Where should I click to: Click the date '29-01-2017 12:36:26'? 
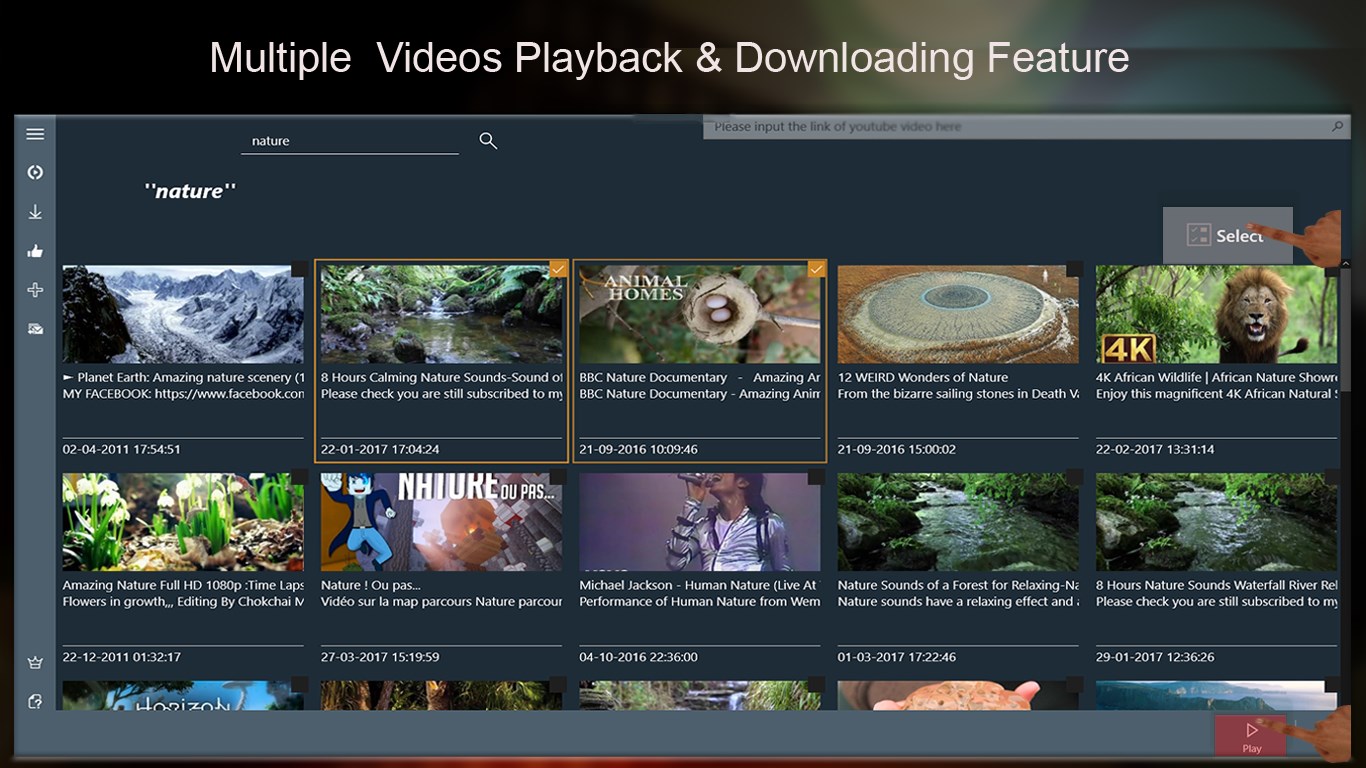pyautogui.click(x=1156, y=658)
